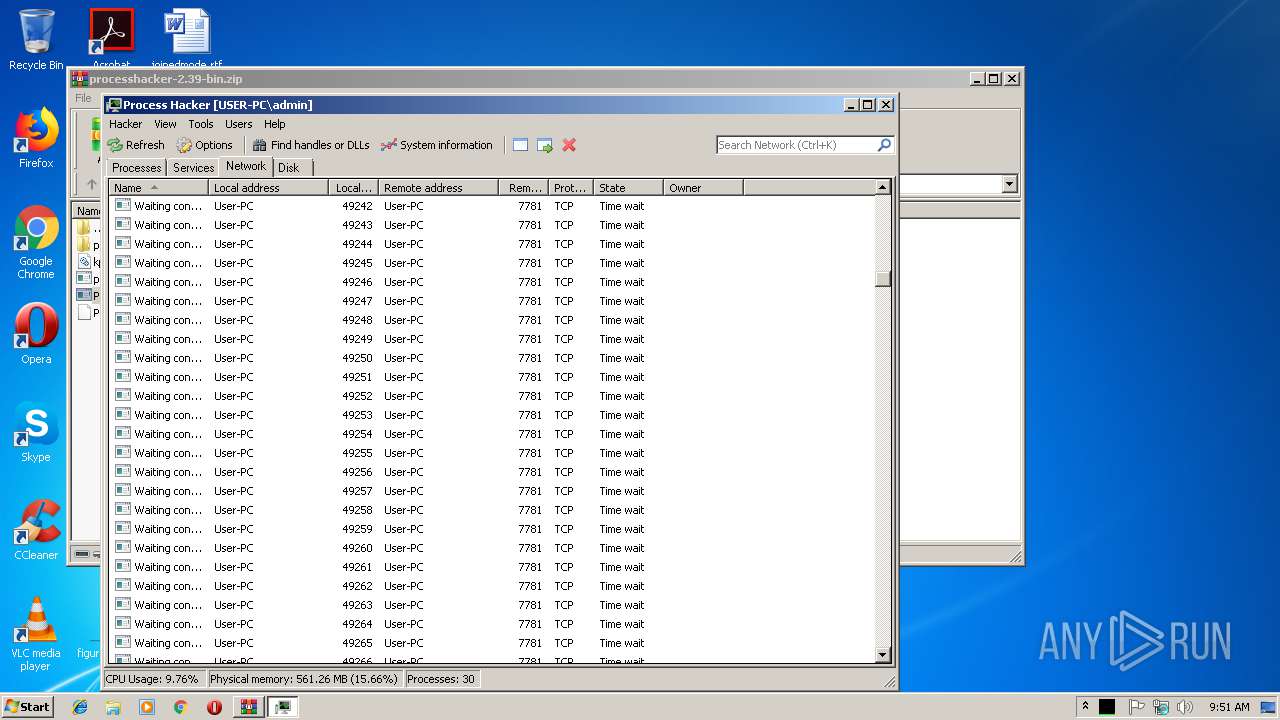
Task: Sort by the State column header
Action: pyautogui.click(x=629, y=187)
